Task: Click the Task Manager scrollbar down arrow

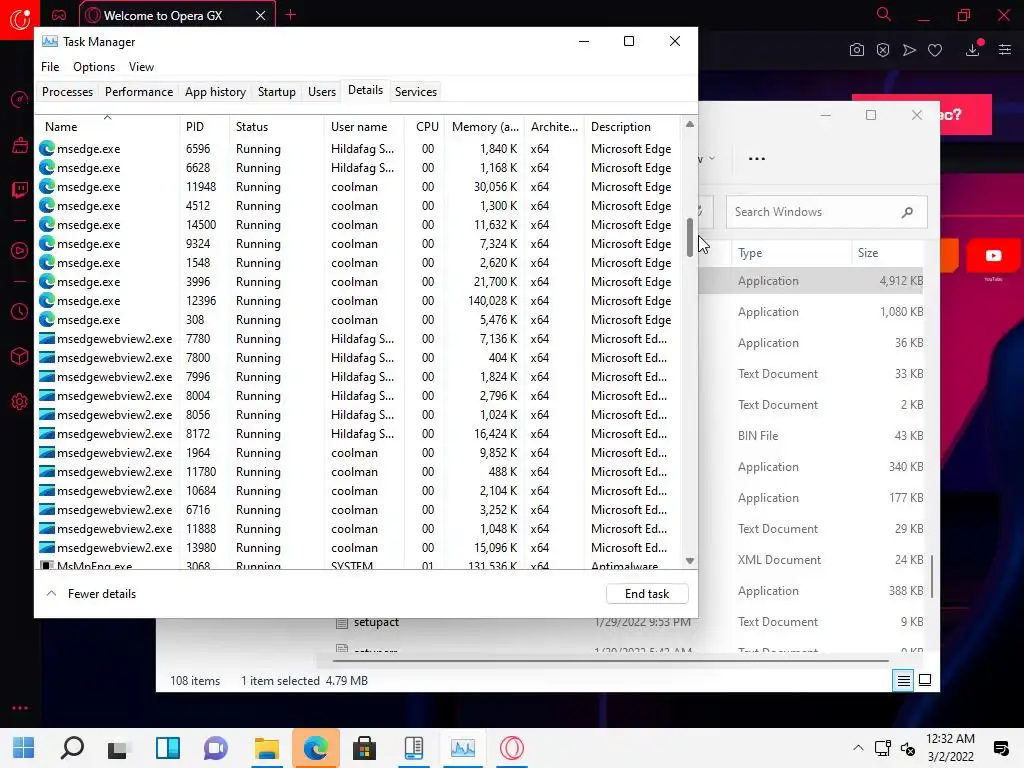Action: point(690,561)
